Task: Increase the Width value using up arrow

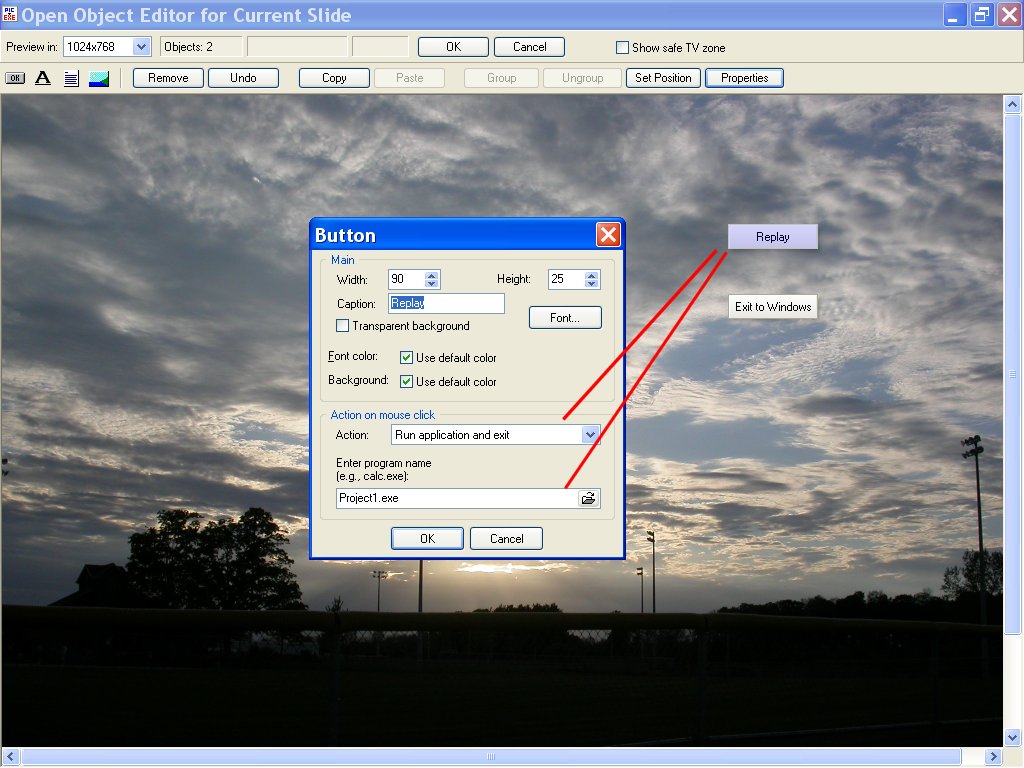Action: point(432,275)
